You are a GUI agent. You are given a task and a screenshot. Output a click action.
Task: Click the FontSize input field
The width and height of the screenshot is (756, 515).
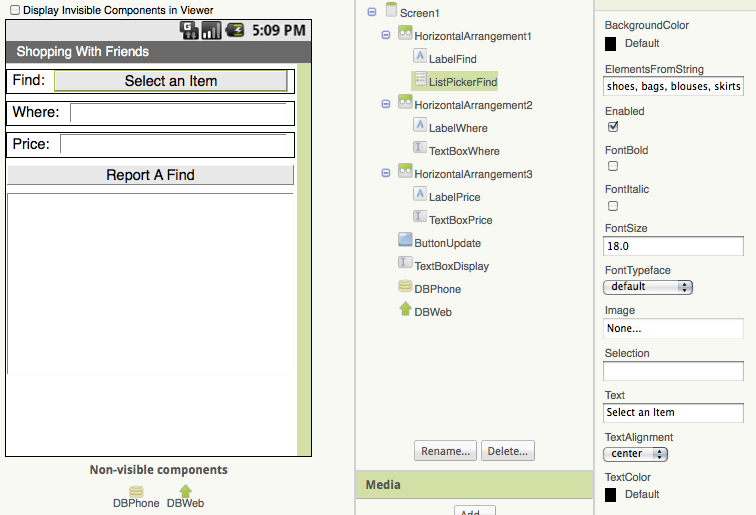673,246
